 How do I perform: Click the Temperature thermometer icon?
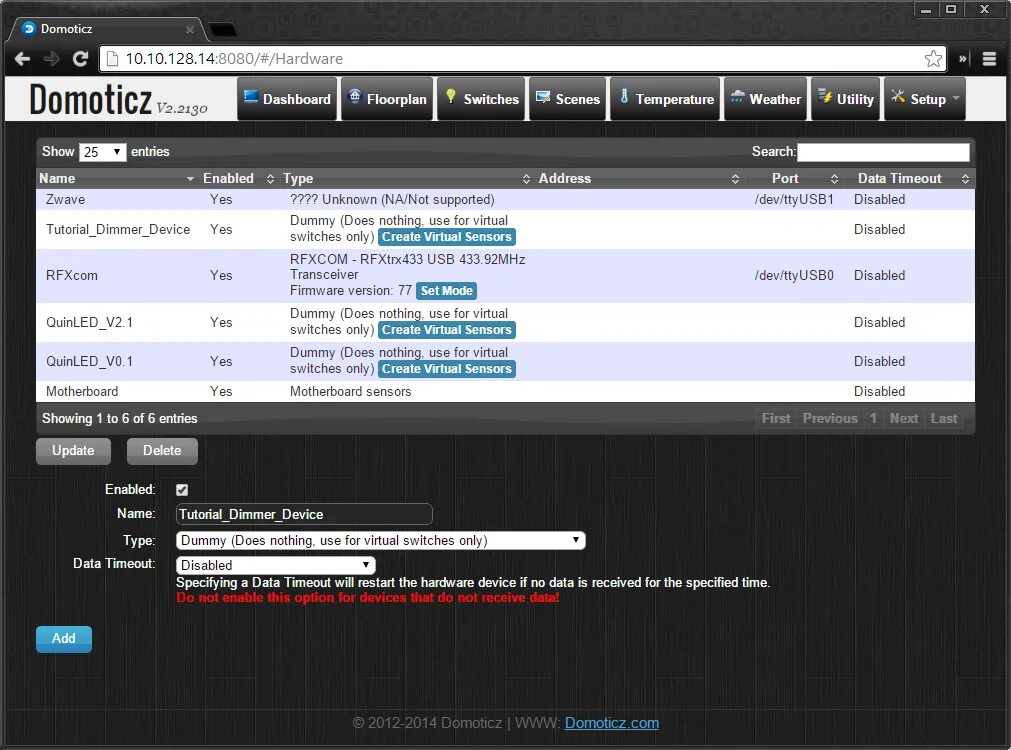(624, 97)
